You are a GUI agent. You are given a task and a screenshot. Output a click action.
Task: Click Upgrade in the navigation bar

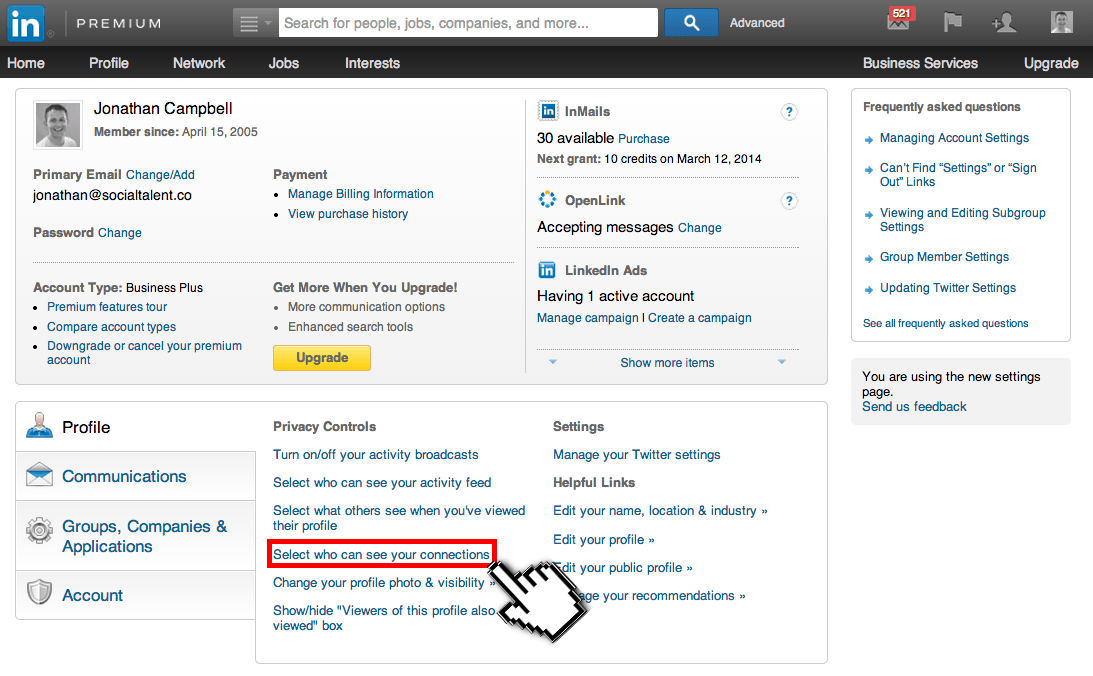tap(1051, 63)
